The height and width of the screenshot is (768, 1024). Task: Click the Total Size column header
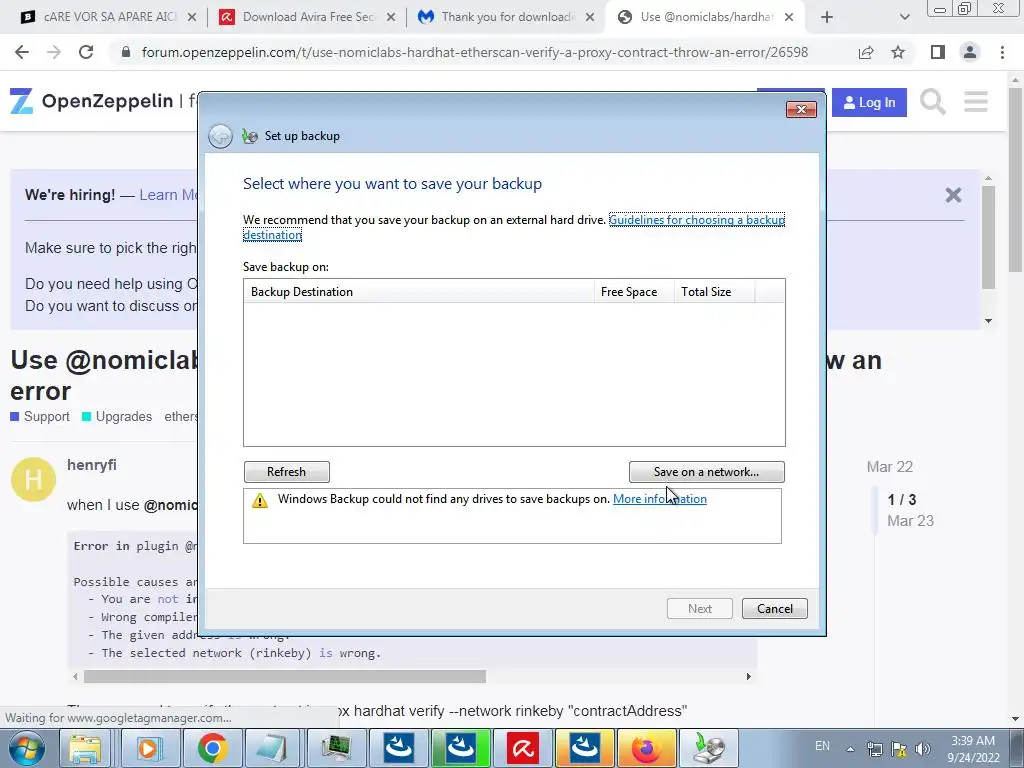click(x=714, y=292)
